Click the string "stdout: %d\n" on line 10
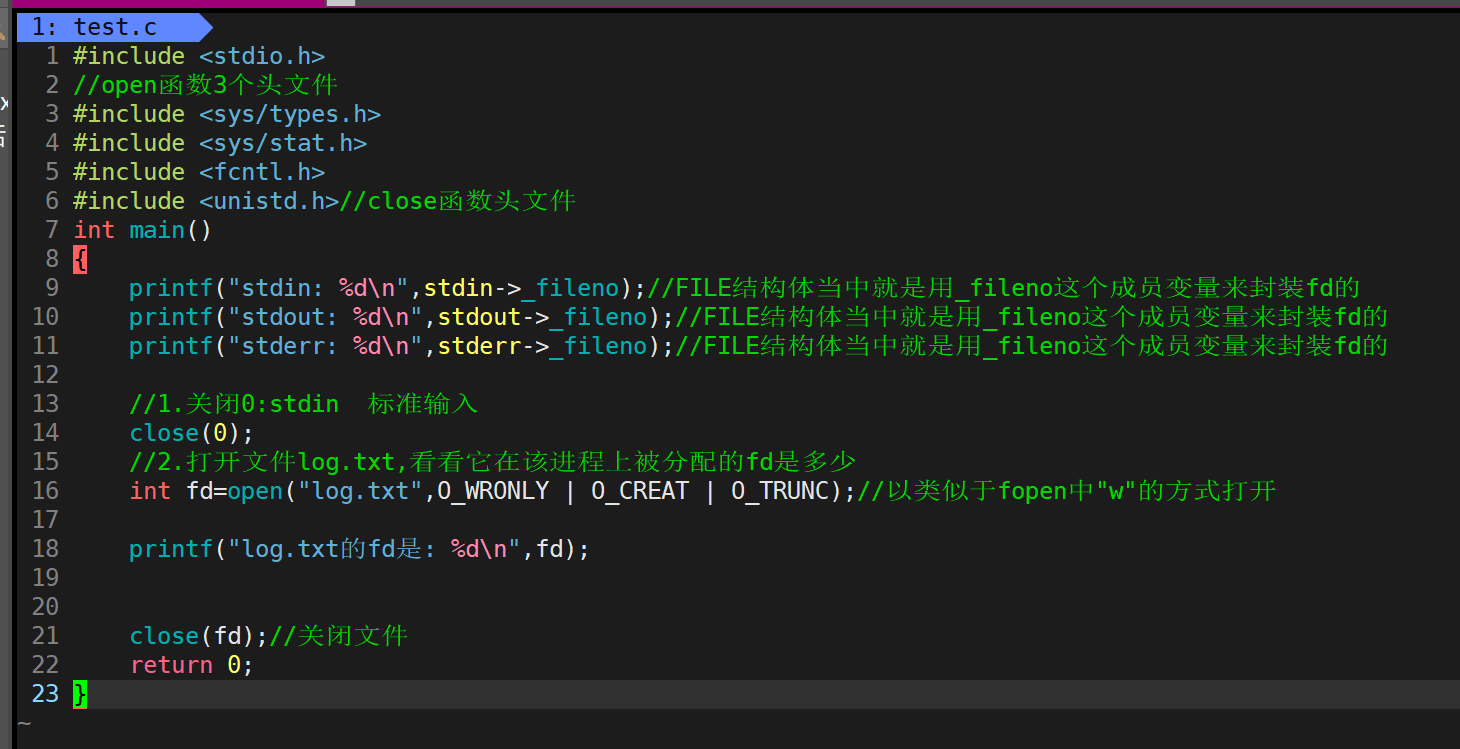 point(325,317)
